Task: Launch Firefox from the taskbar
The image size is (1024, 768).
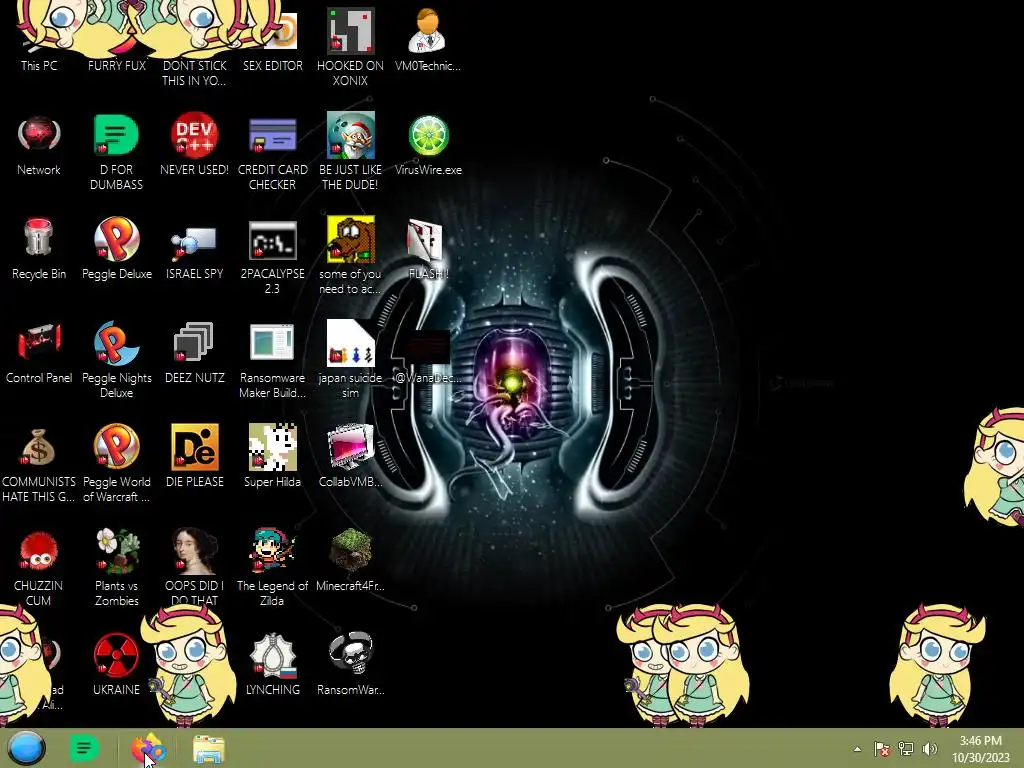Action: click(x=148, y=748)
